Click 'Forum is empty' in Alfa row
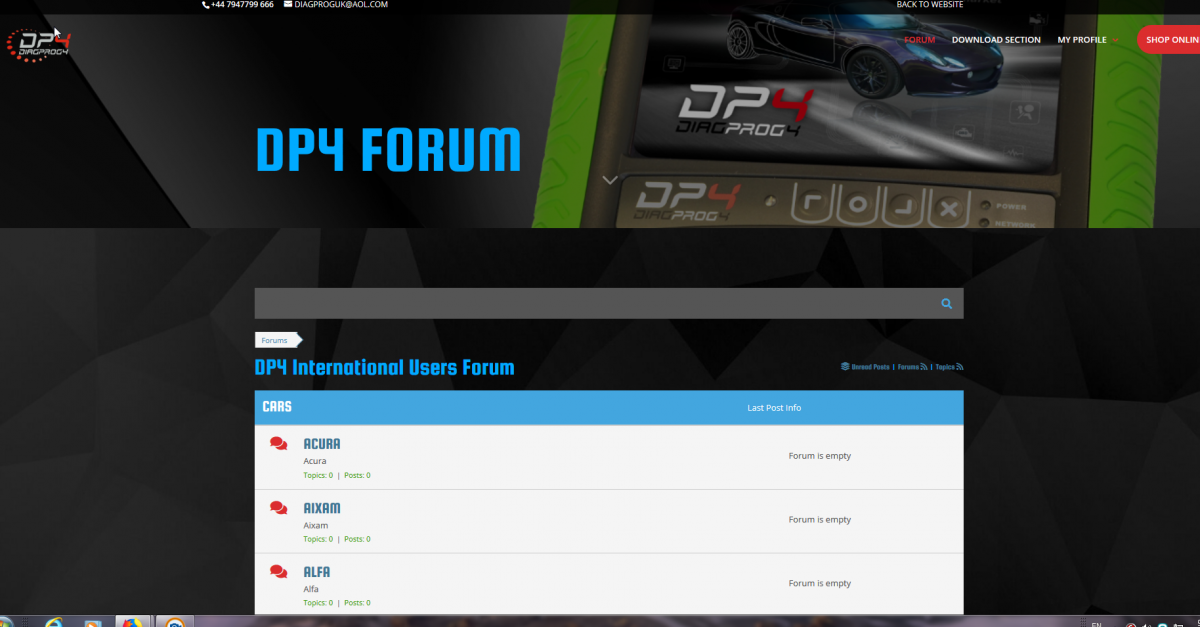This screenshot has height=627, width=1200. point(820,584)
